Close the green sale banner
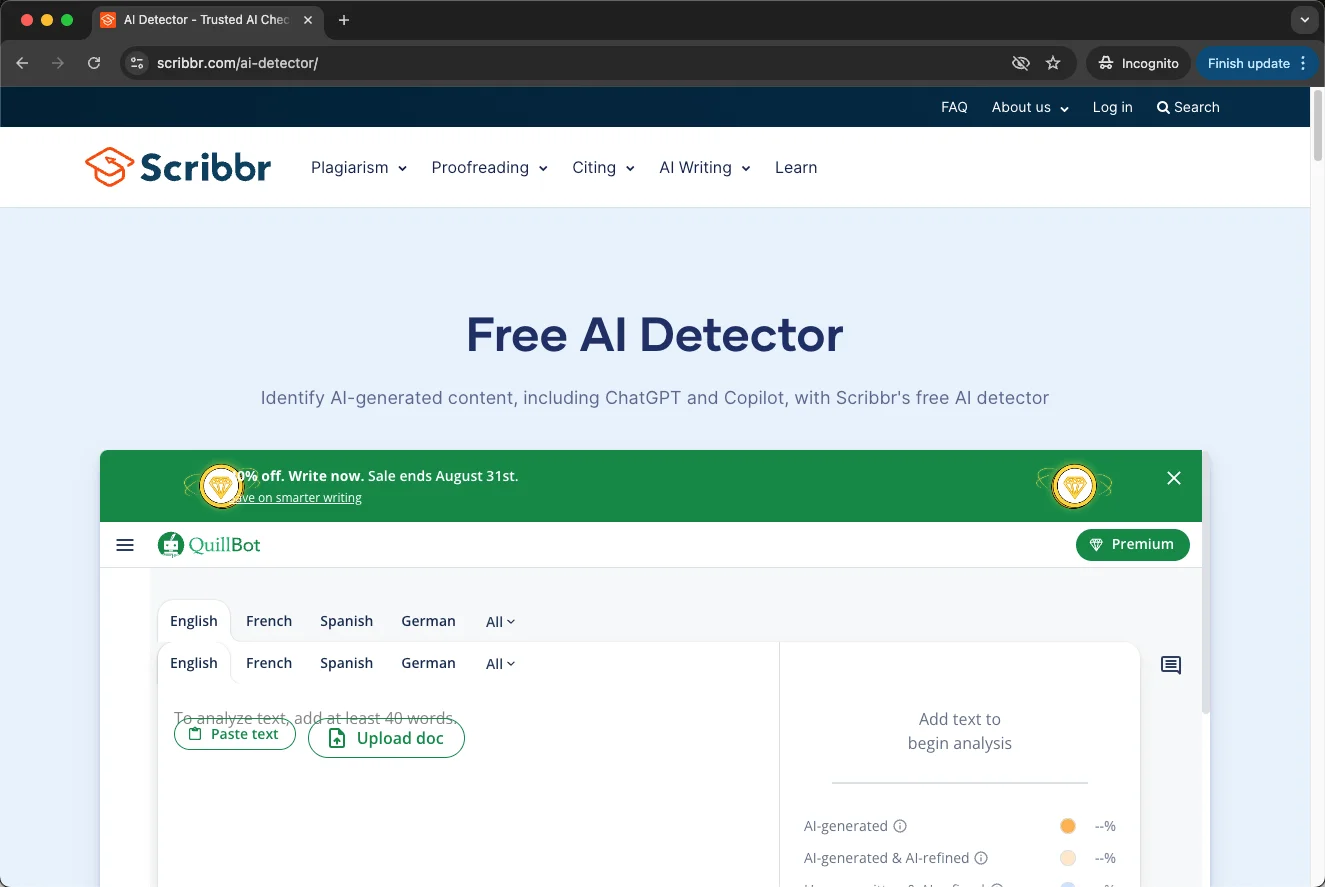This screenshot has width=1325, height=887. [1174, 478]
